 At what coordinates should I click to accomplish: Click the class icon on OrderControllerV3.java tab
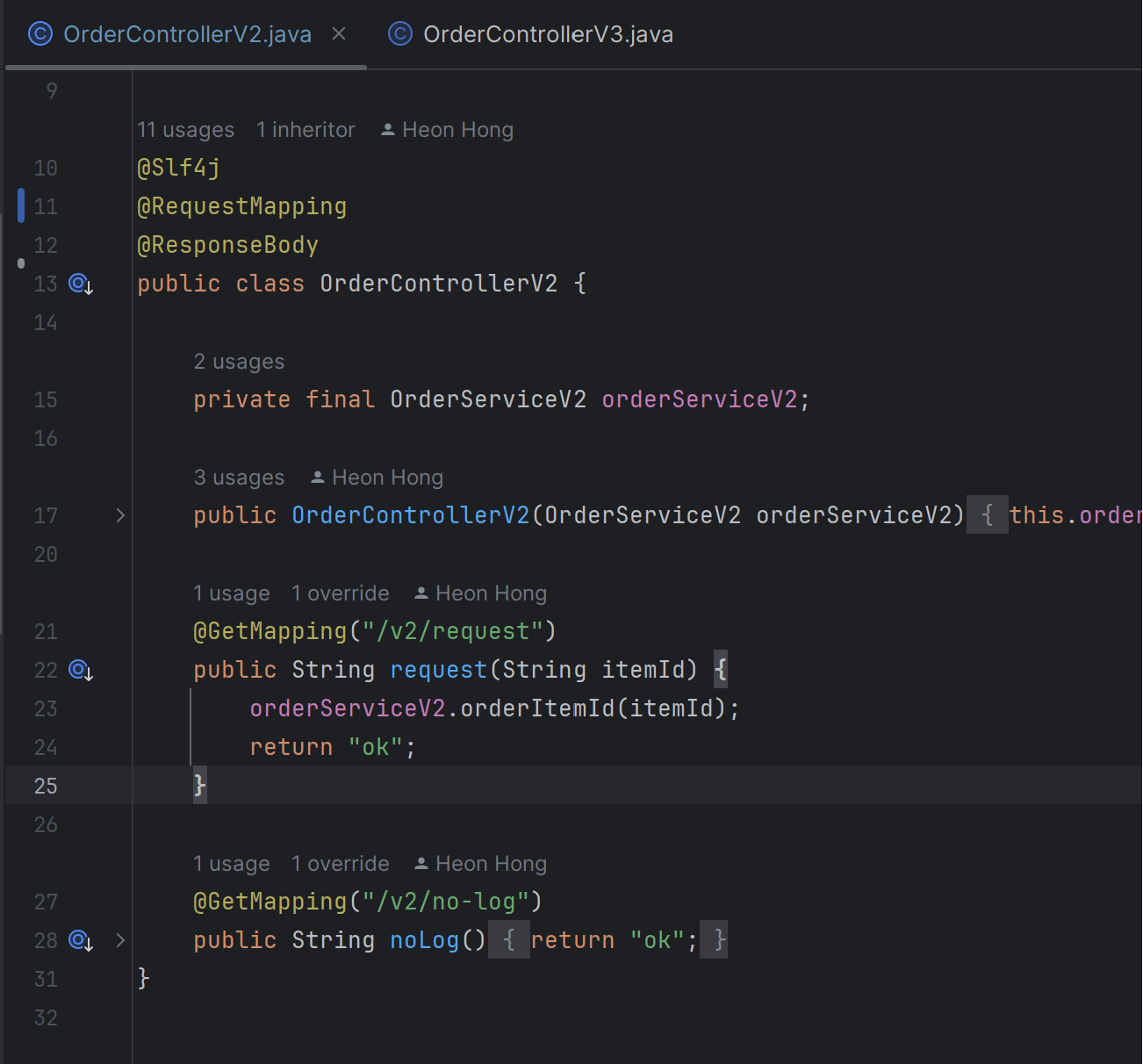pos(400,34)
